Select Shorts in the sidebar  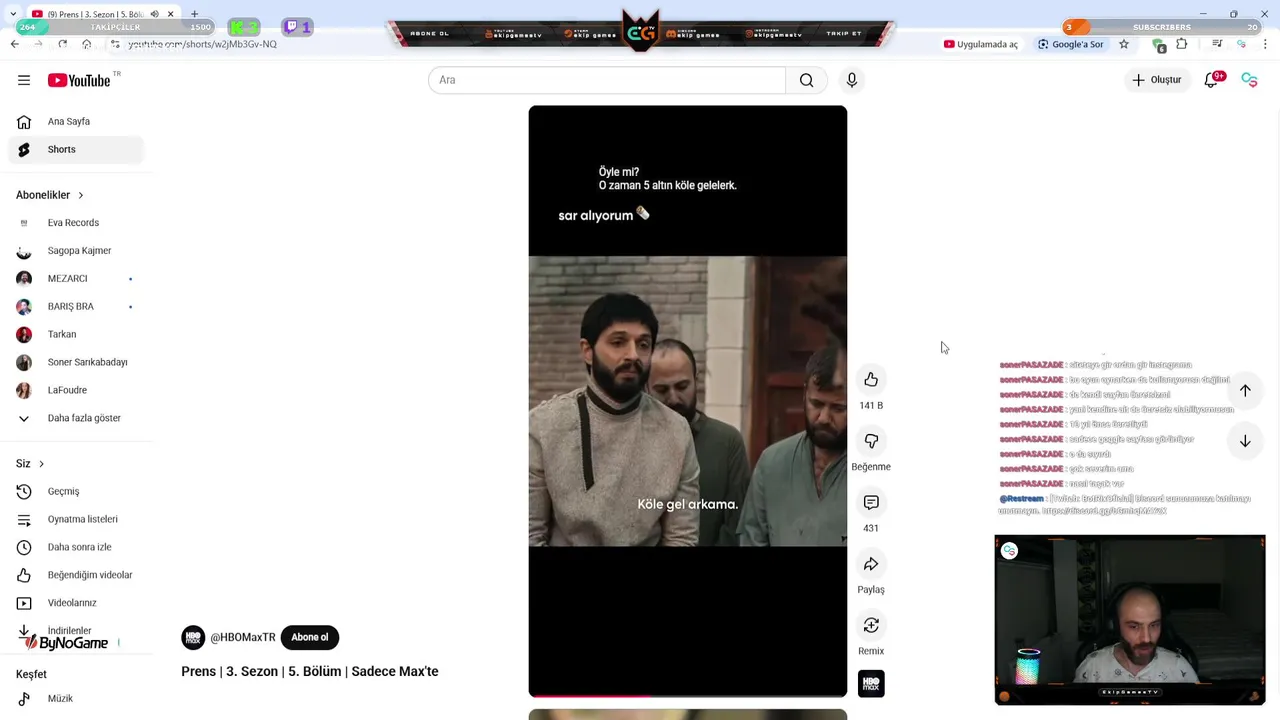click(x=76, y=150)
